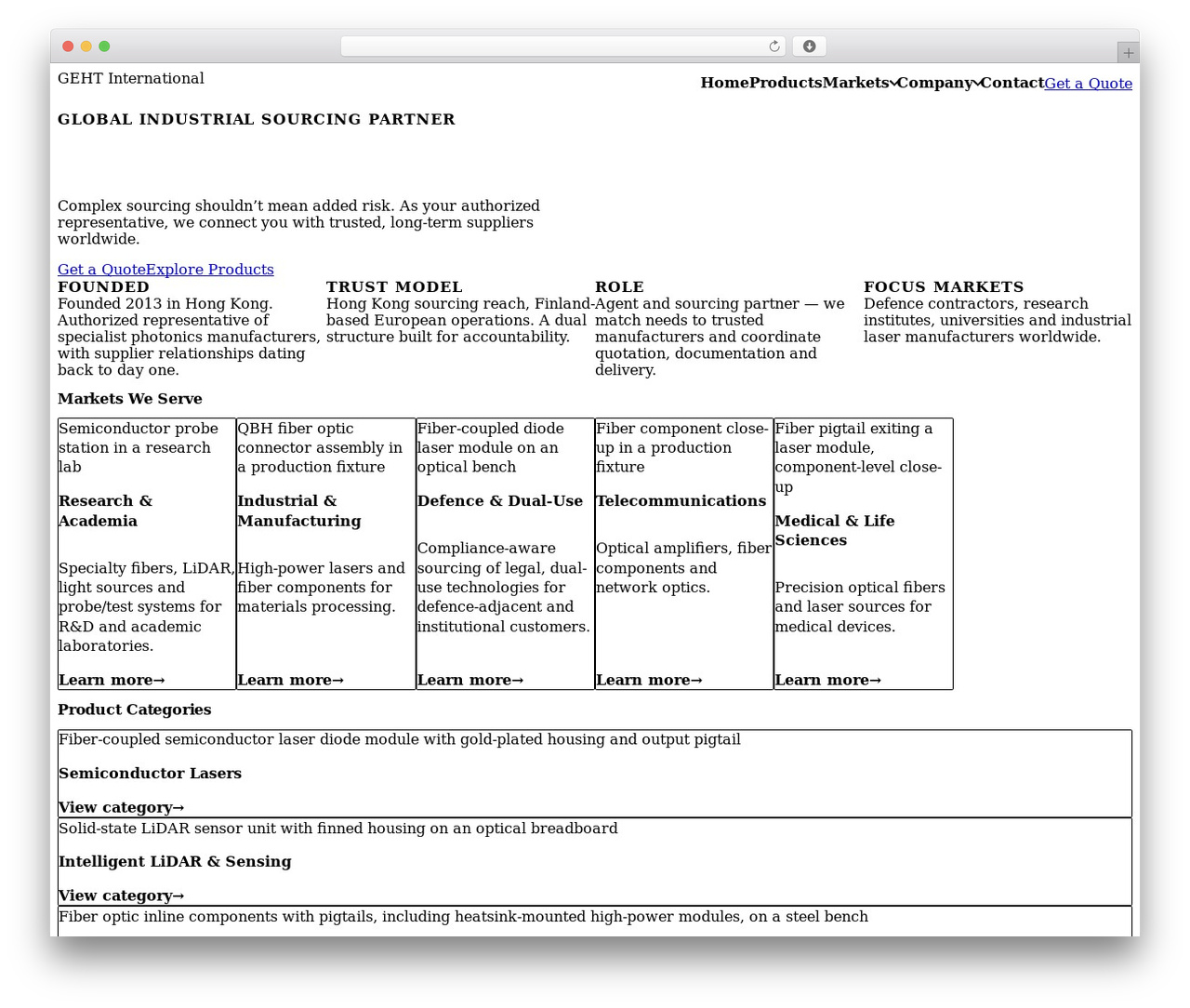Viewport: 1190px width, 1008px height.
Task: Open the Products menu item
Action: [786, 83]
